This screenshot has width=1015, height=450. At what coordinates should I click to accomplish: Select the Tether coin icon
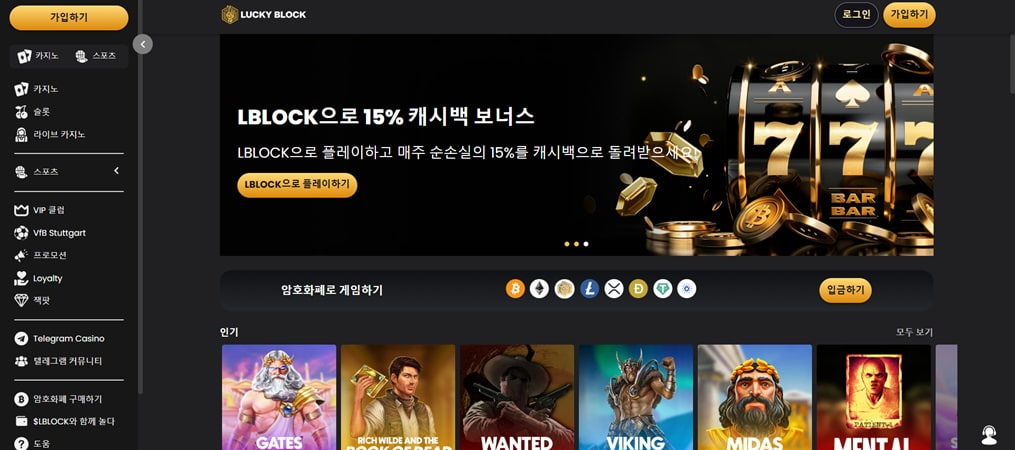(662, 289)
